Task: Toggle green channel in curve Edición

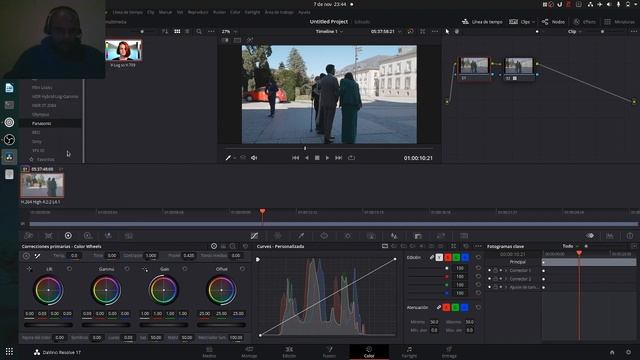Action: click(x=456, y=257)
